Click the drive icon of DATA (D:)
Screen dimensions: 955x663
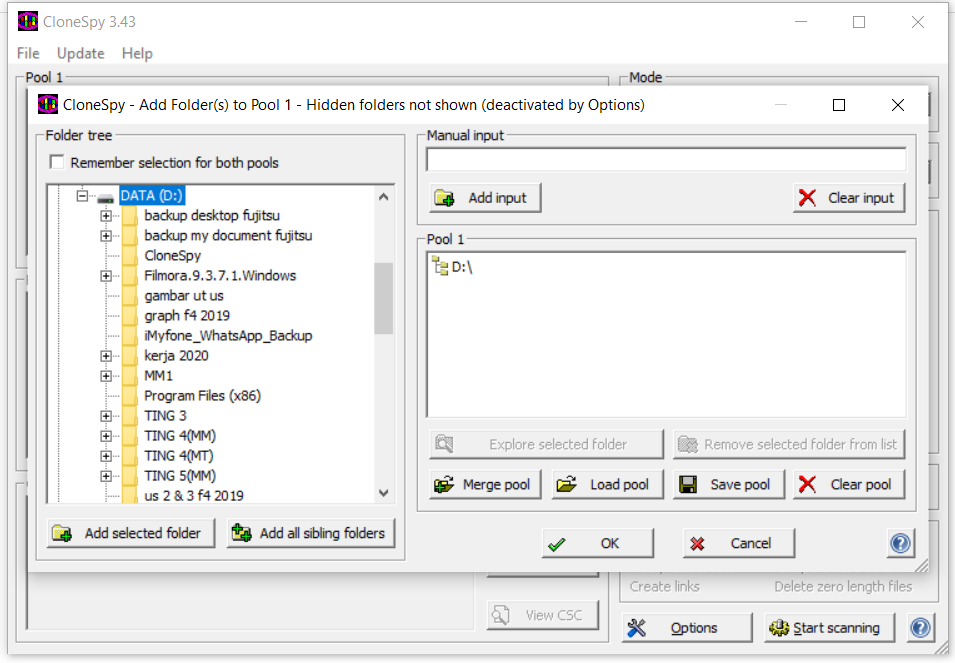tap(106, 198)
